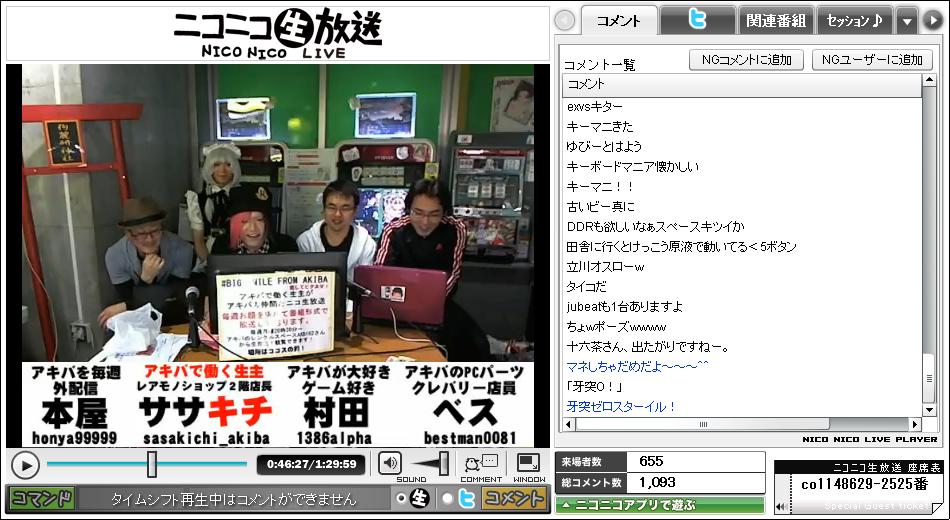Switch to the コメント tab
Viewport: 950px width, 520px height.
point(619,21)
